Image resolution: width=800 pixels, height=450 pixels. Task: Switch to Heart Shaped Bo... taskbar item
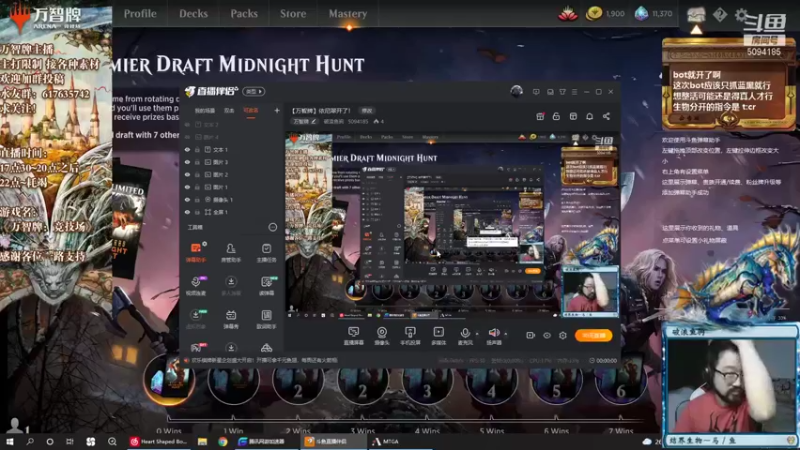point(159,441)
